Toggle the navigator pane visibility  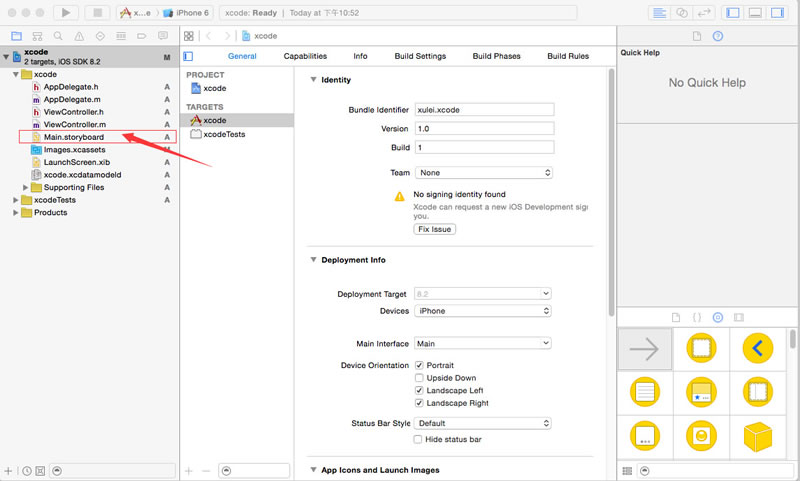coord(733,13)
